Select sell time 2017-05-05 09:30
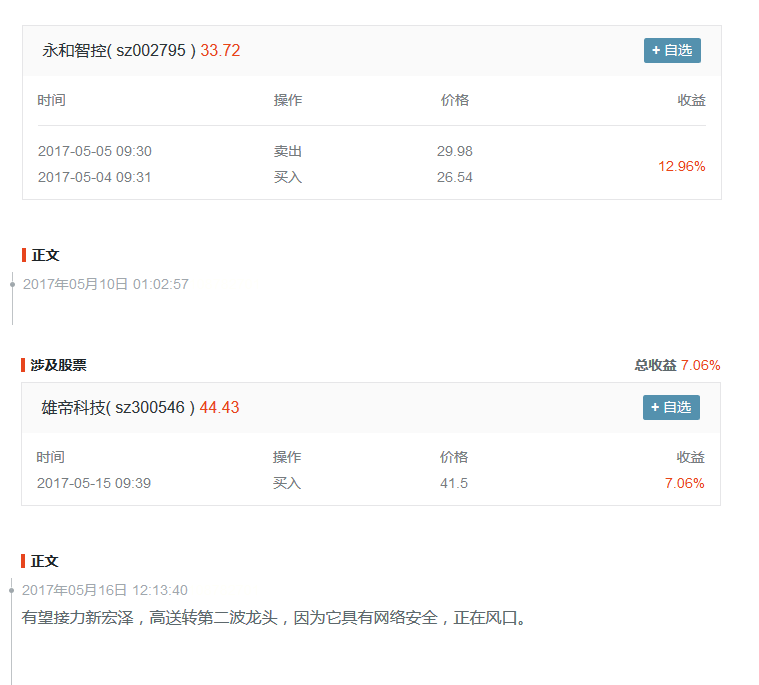 95,151
